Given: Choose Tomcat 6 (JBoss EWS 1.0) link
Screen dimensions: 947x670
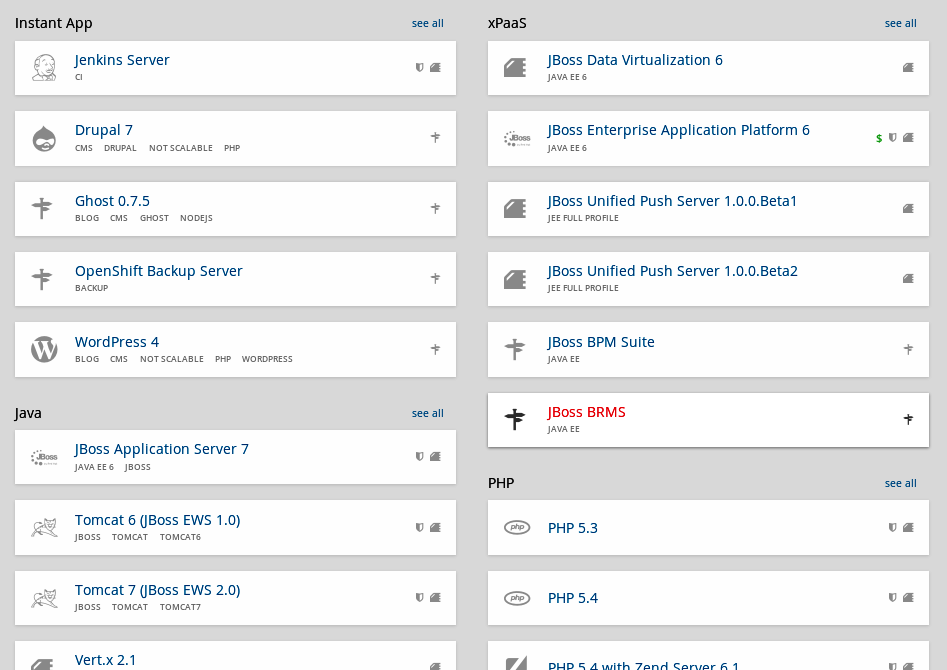Looking at the screenshot, I should pos(158,520).
